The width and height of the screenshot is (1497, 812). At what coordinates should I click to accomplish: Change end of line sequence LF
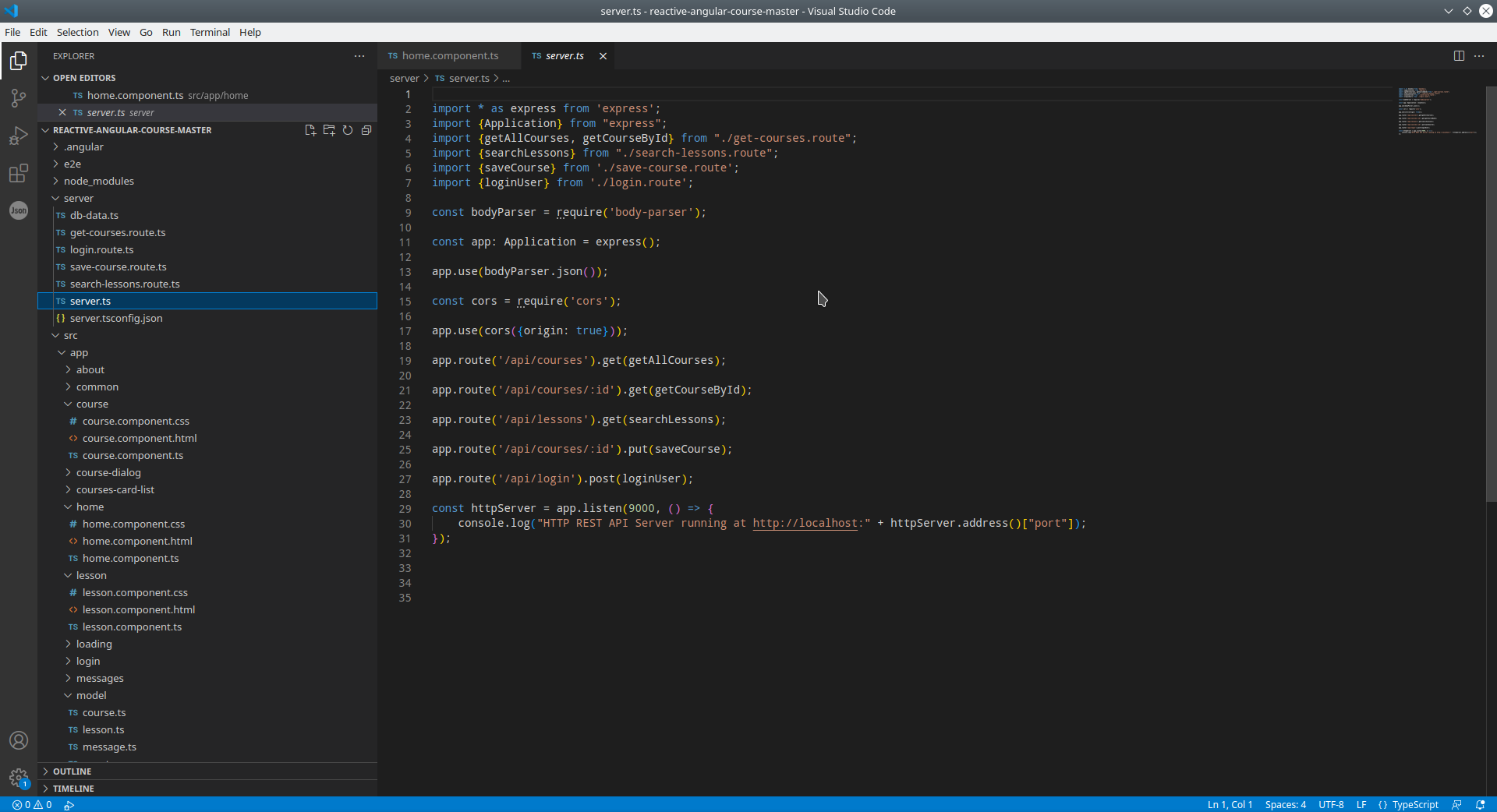tap(1361, 805)
